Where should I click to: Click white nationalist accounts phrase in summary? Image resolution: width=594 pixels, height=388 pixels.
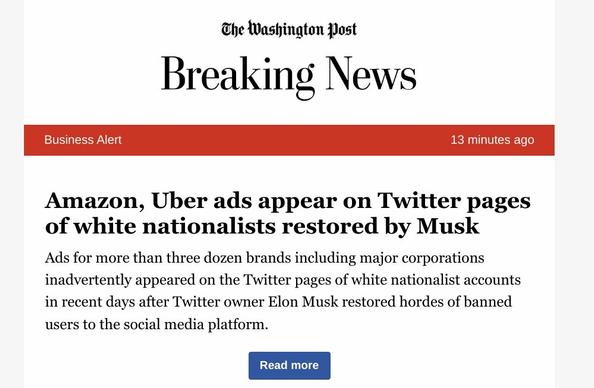[x=436, y=280]
